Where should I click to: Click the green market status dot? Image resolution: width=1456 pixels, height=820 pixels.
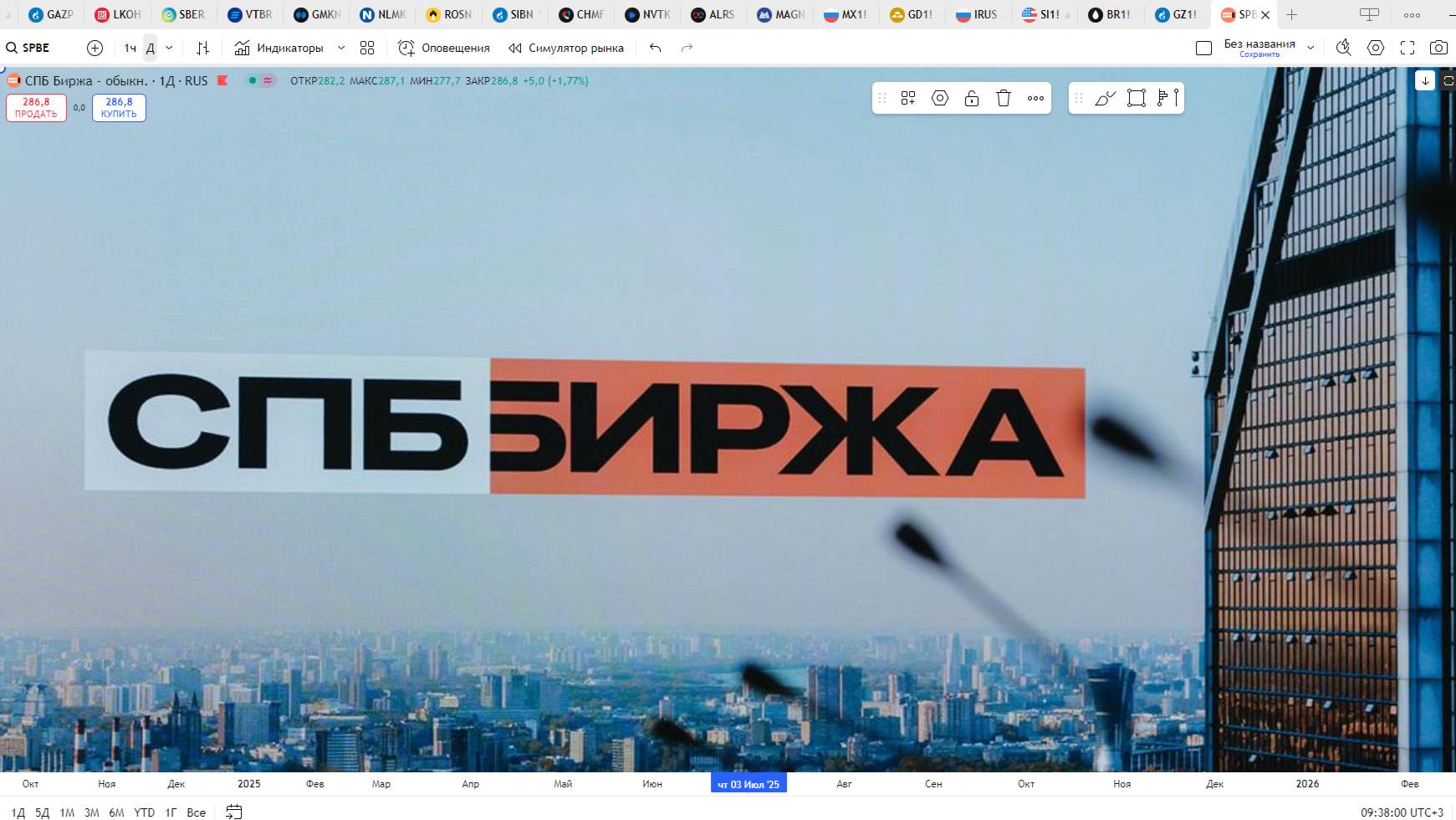pyautogui.click(x=253, y=80)
